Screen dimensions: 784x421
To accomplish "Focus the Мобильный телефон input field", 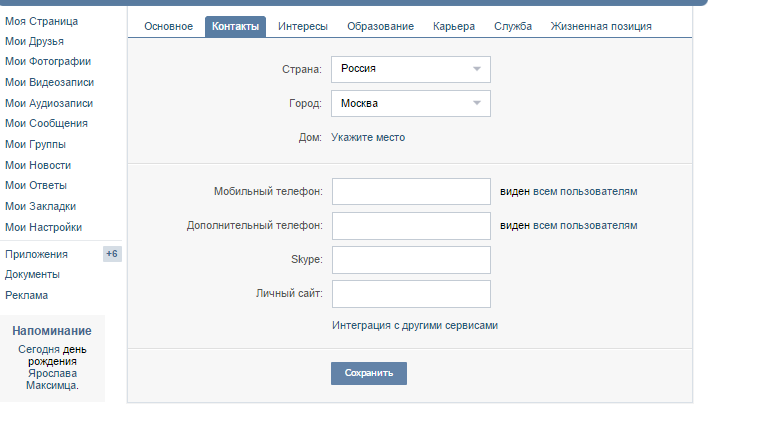I will 412,192.
